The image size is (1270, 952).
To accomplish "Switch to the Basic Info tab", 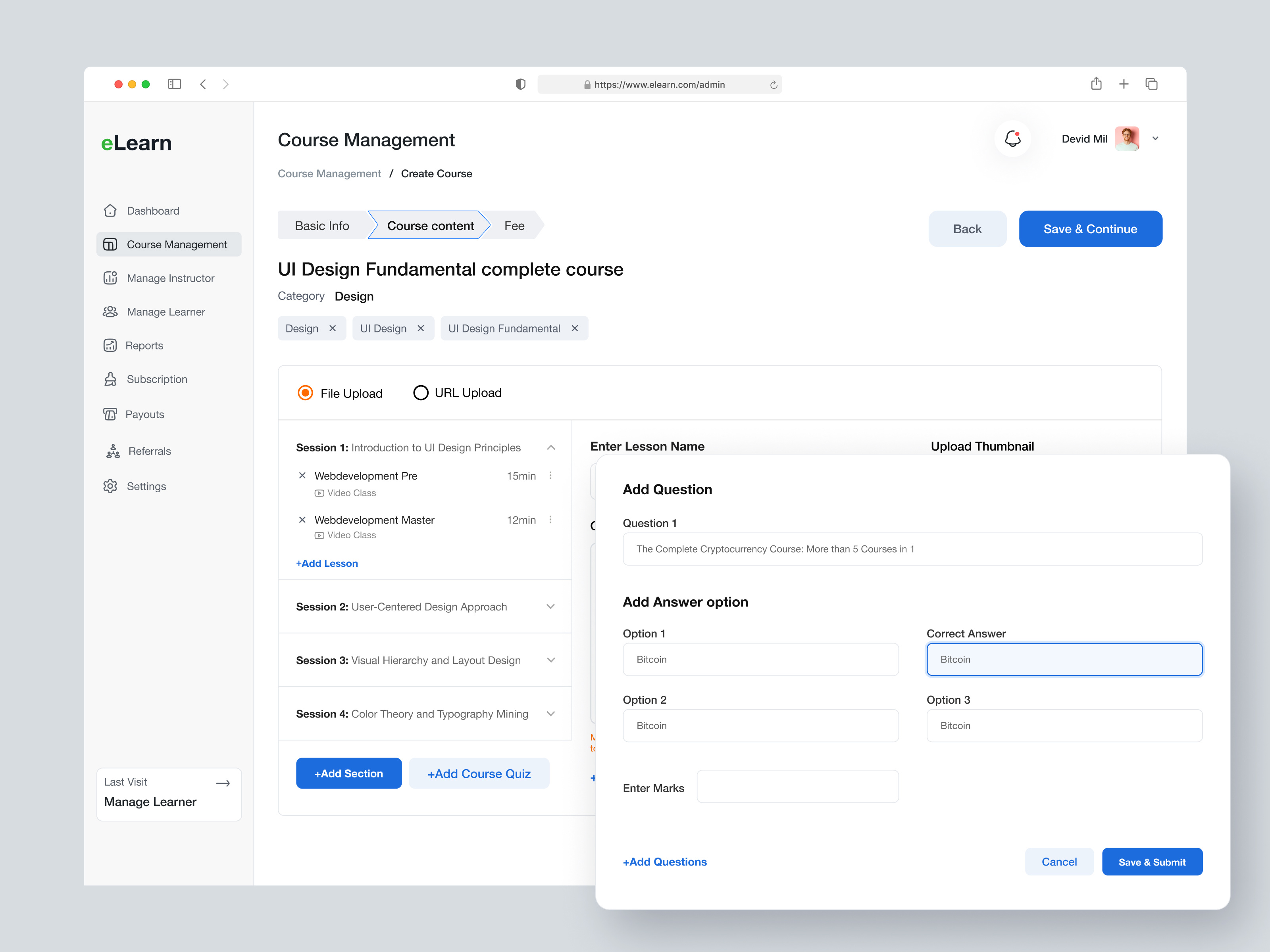I will (321, 226).
